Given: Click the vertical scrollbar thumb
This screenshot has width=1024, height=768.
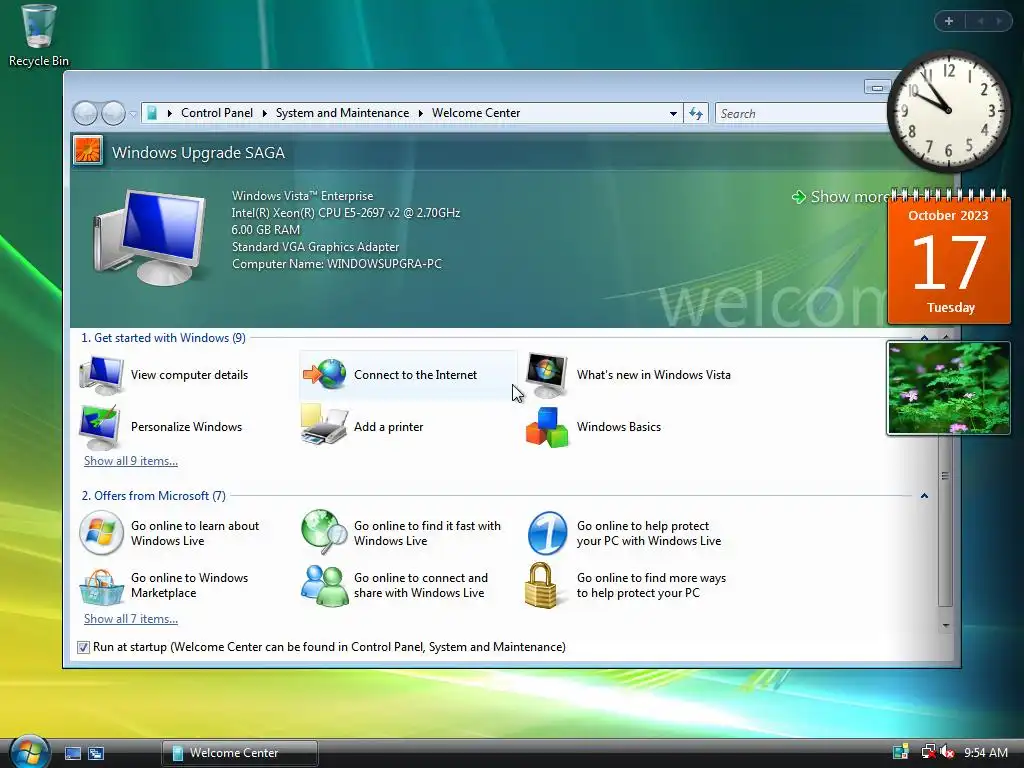Looking at the screenshot, I should click(x=945, y=475).
